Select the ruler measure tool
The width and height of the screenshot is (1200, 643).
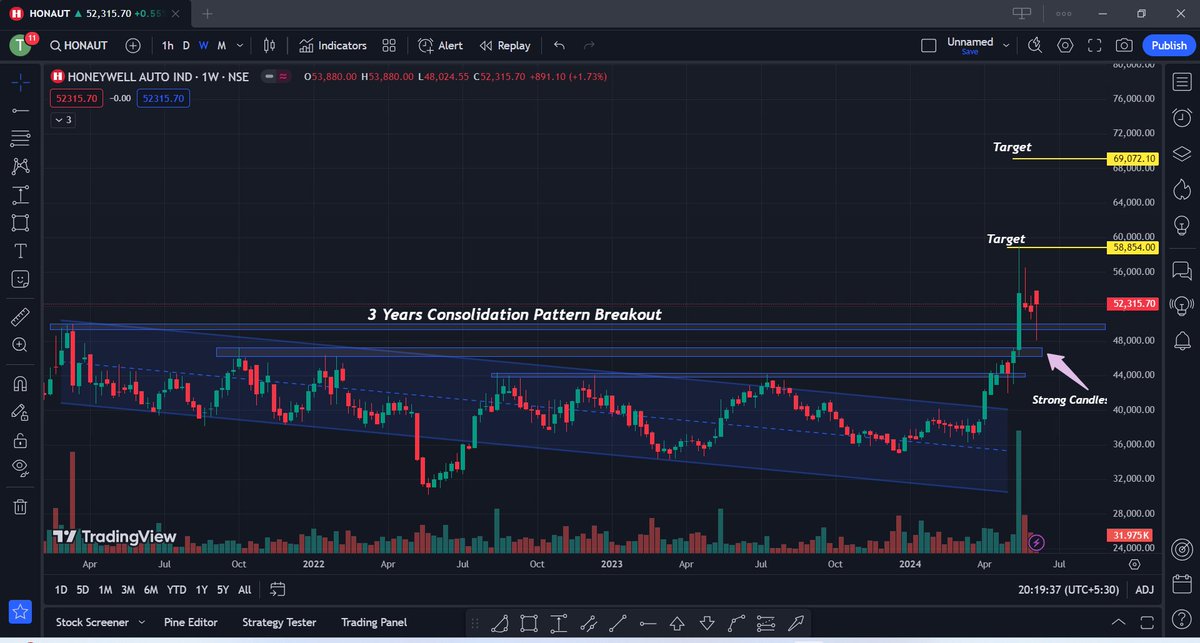point(20,317)
